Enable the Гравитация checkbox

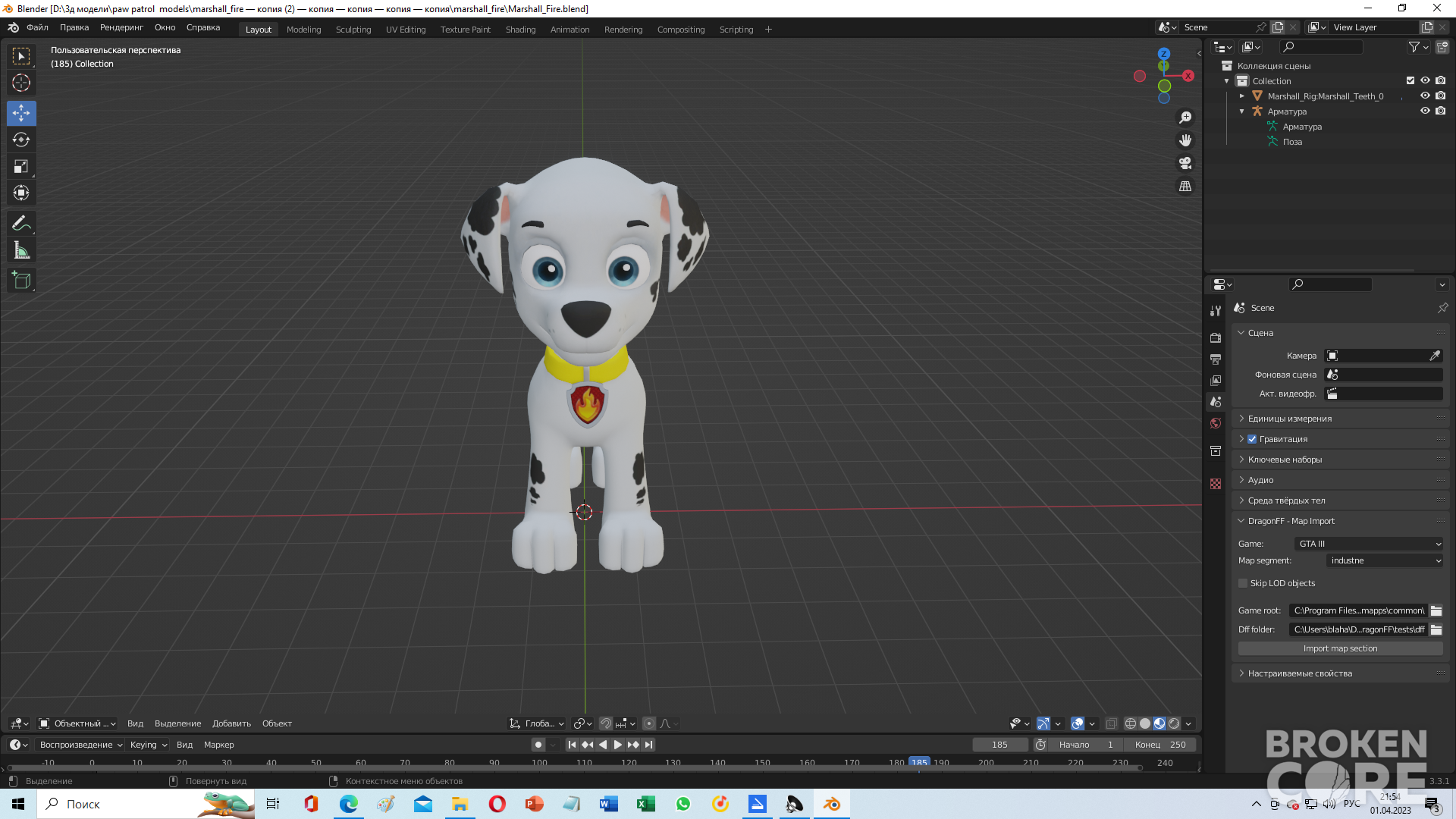1252,439
